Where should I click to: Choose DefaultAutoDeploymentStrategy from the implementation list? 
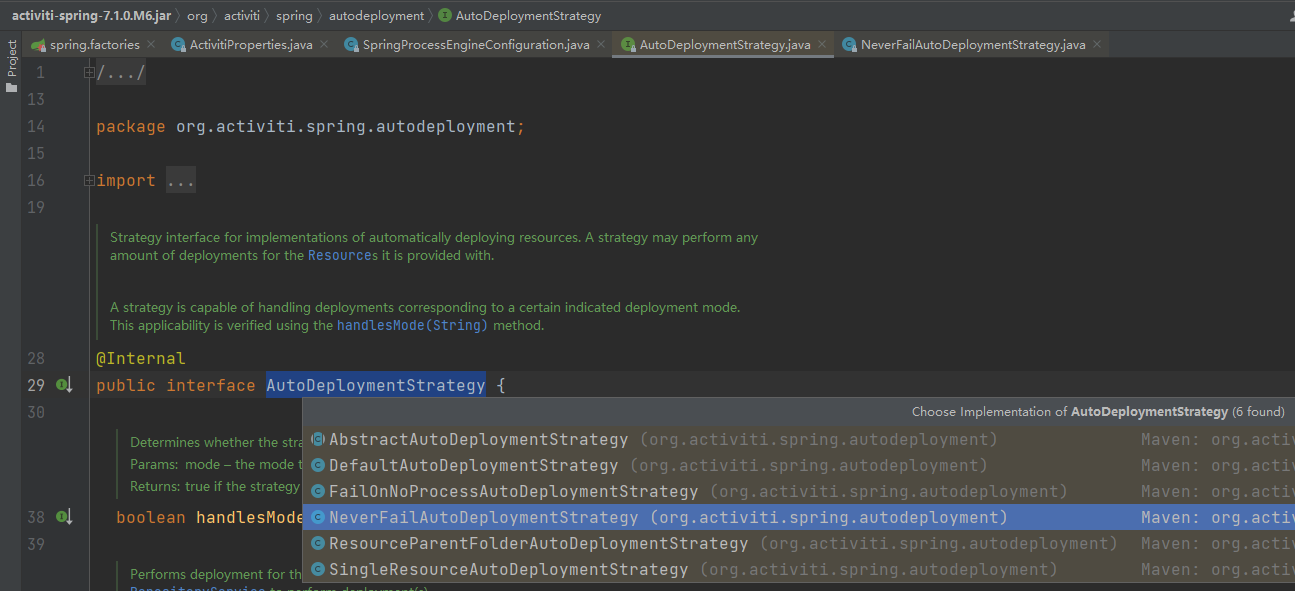point(798,465)
